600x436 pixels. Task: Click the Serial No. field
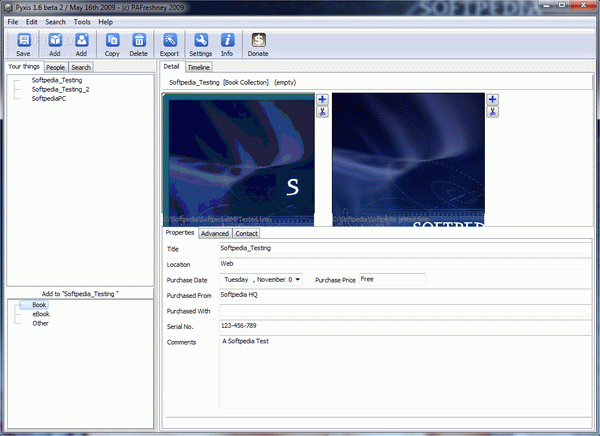405,326
